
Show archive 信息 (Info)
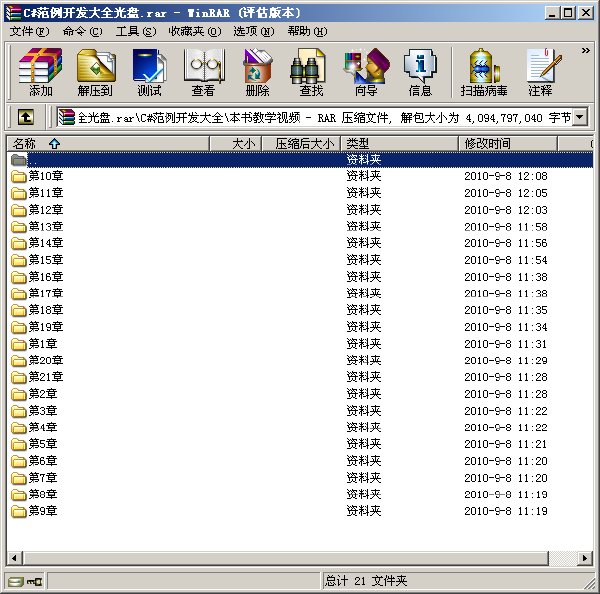tap(420, 72)
